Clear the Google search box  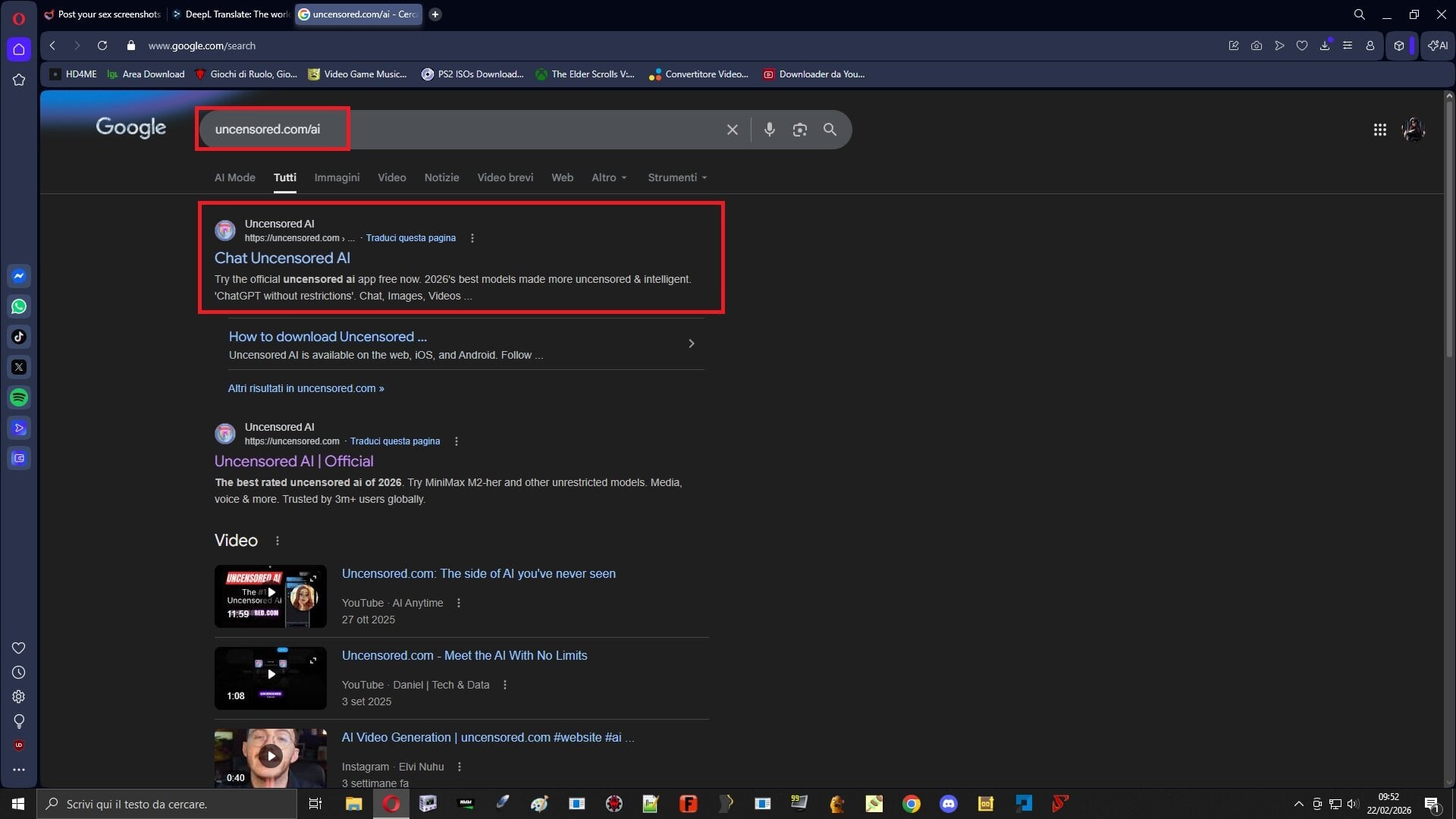tap(732, 130)
